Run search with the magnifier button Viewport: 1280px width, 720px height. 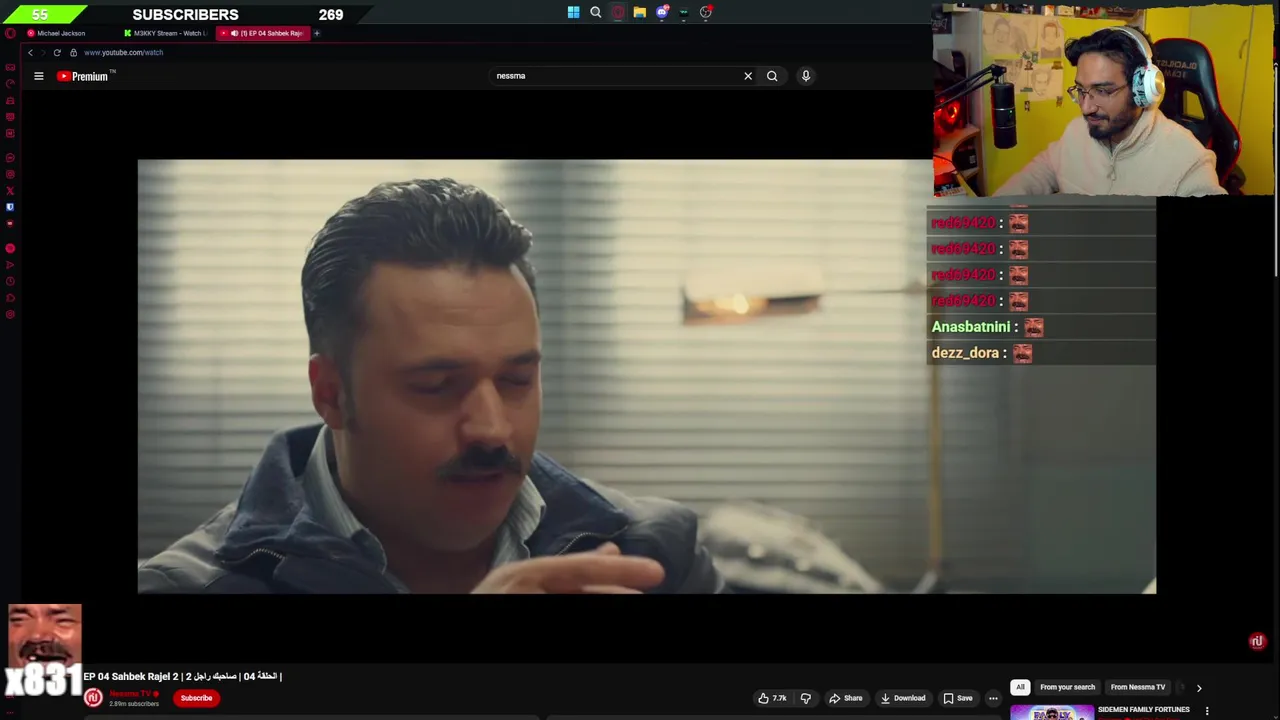point(772,76)
